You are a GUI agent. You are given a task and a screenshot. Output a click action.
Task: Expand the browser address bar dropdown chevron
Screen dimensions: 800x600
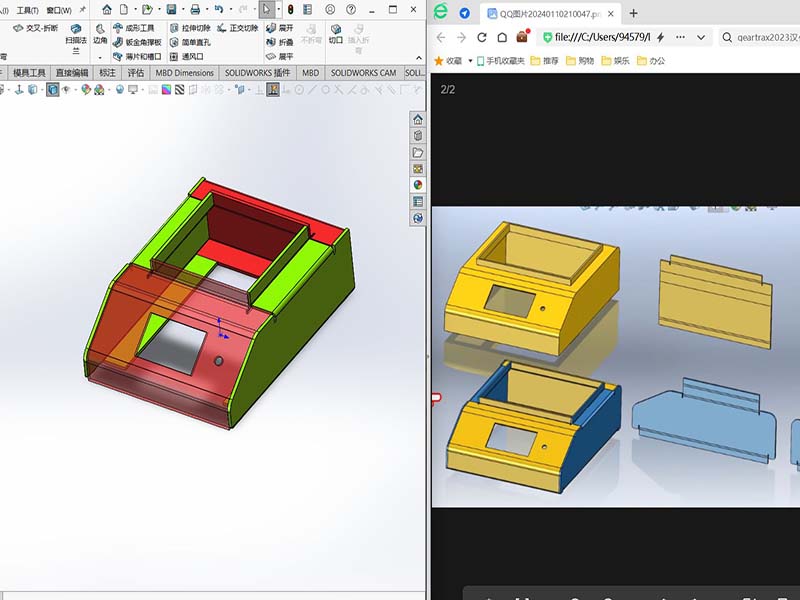pos(700,38)
